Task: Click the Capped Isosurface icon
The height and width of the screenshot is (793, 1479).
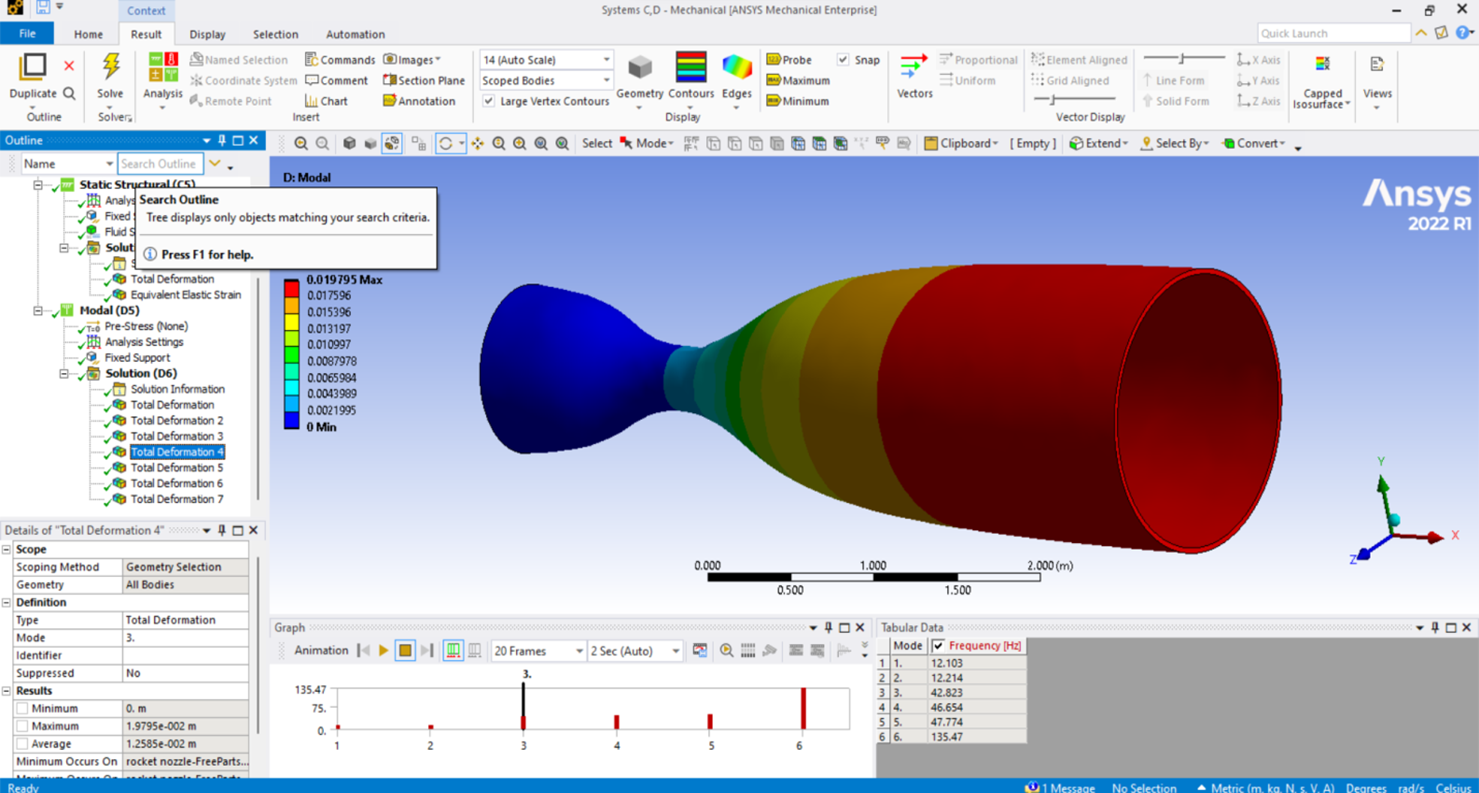Action: coord(1322,66)
